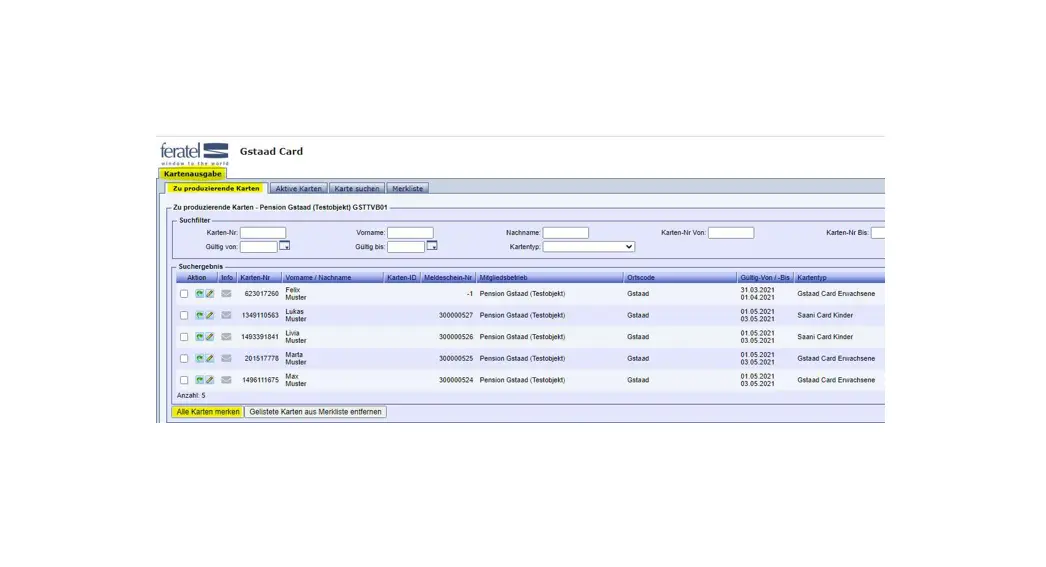The height and width of the screenshot is (567, 1046).
Task: Click pencil edit icon for Marta Muster
Action: pyautogui.click(x=209, y=358)
